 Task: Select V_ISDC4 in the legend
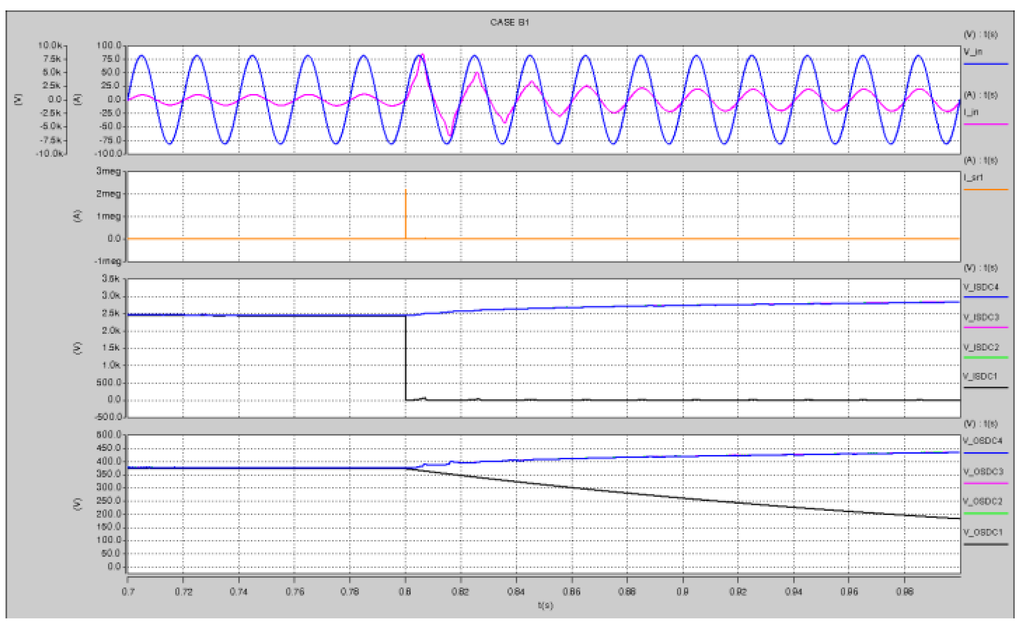coord(979,287)
